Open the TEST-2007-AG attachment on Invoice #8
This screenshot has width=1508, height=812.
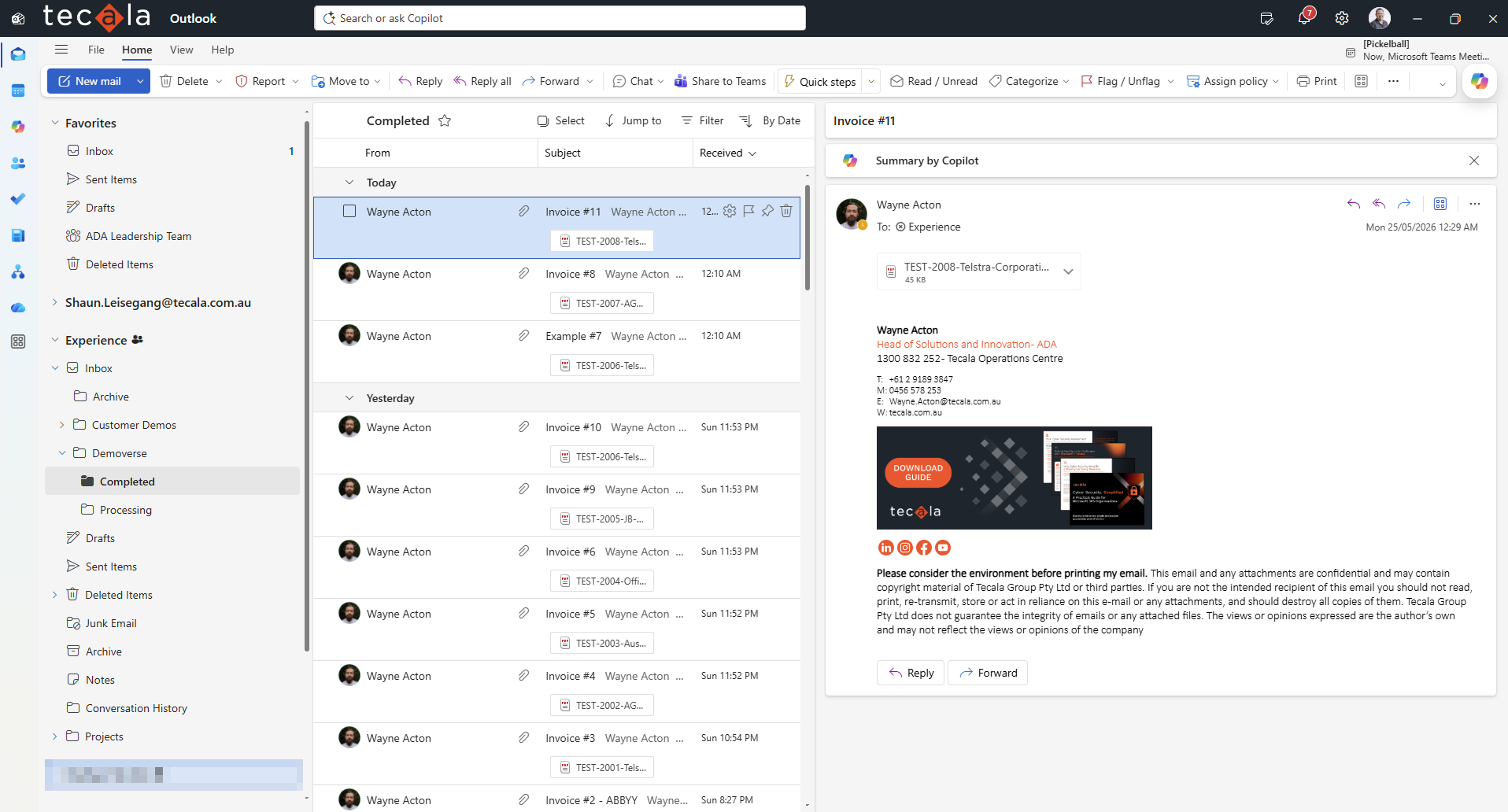tap(602, 303)
